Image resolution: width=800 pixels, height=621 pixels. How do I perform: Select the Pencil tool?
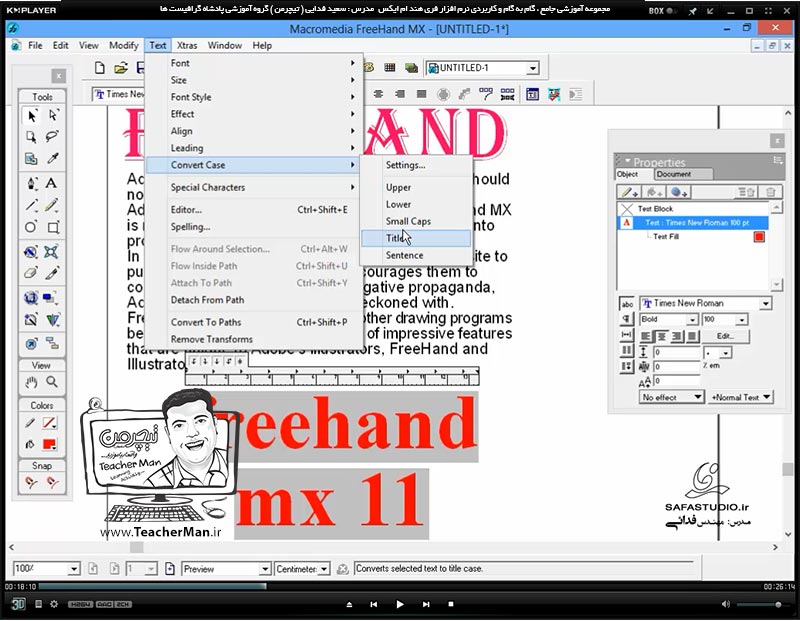click(x=52, y=205)
